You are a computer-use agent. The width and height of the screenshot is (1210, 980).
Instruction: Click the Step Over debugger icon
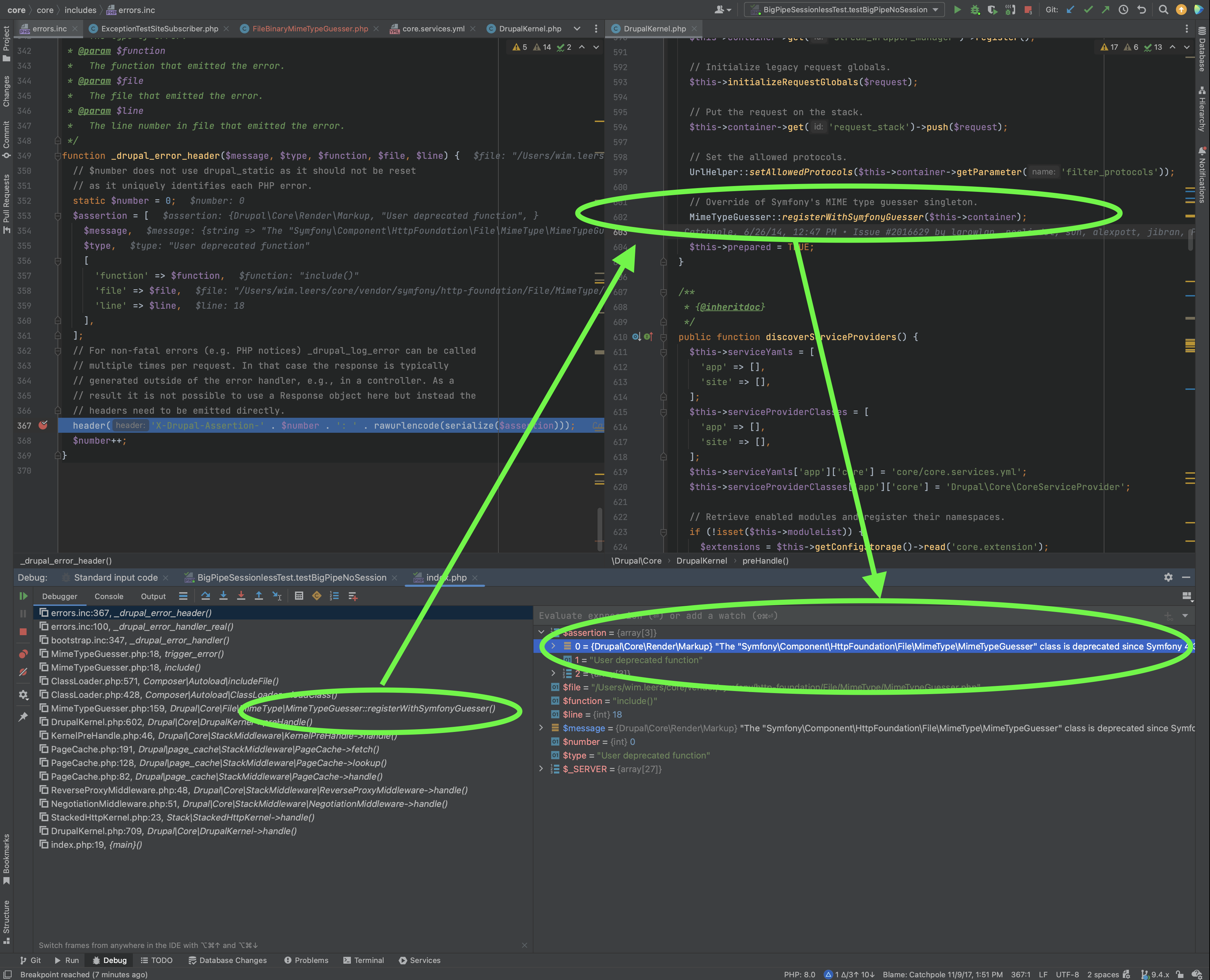(x=205, y=596)
